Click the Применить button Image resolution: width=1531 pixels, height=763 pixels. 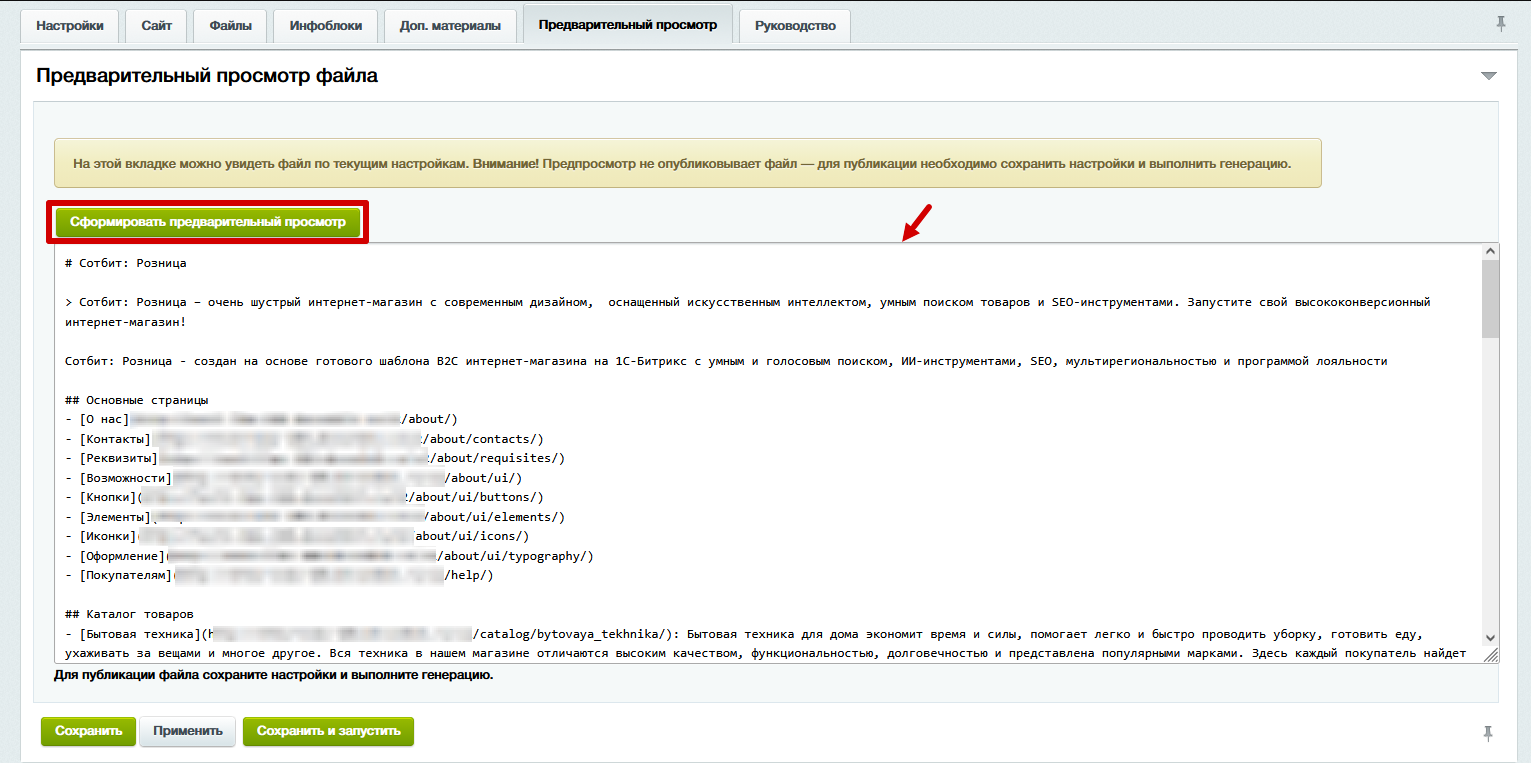(188, 731)
